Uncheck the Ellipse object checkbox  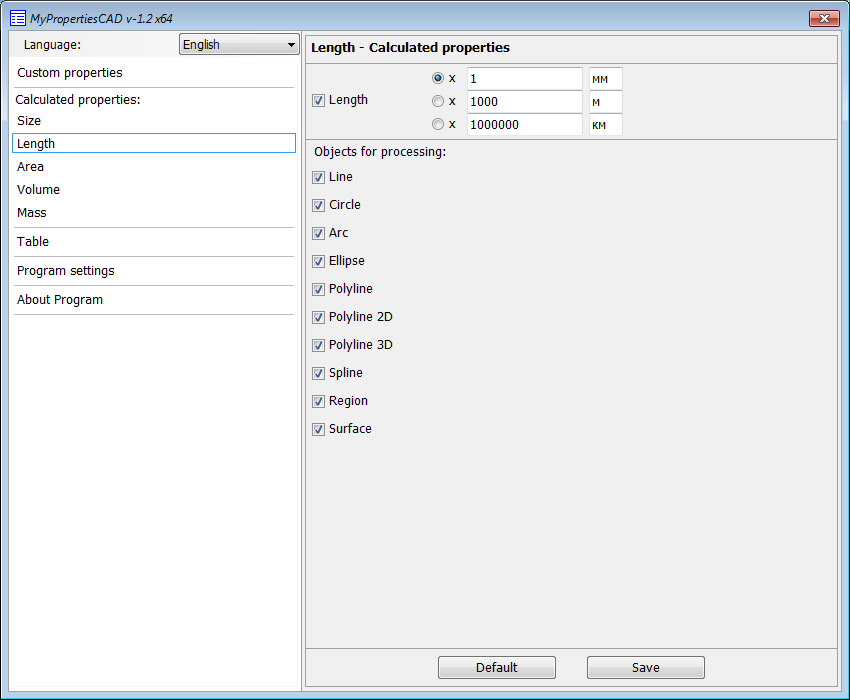pos(318,261)
